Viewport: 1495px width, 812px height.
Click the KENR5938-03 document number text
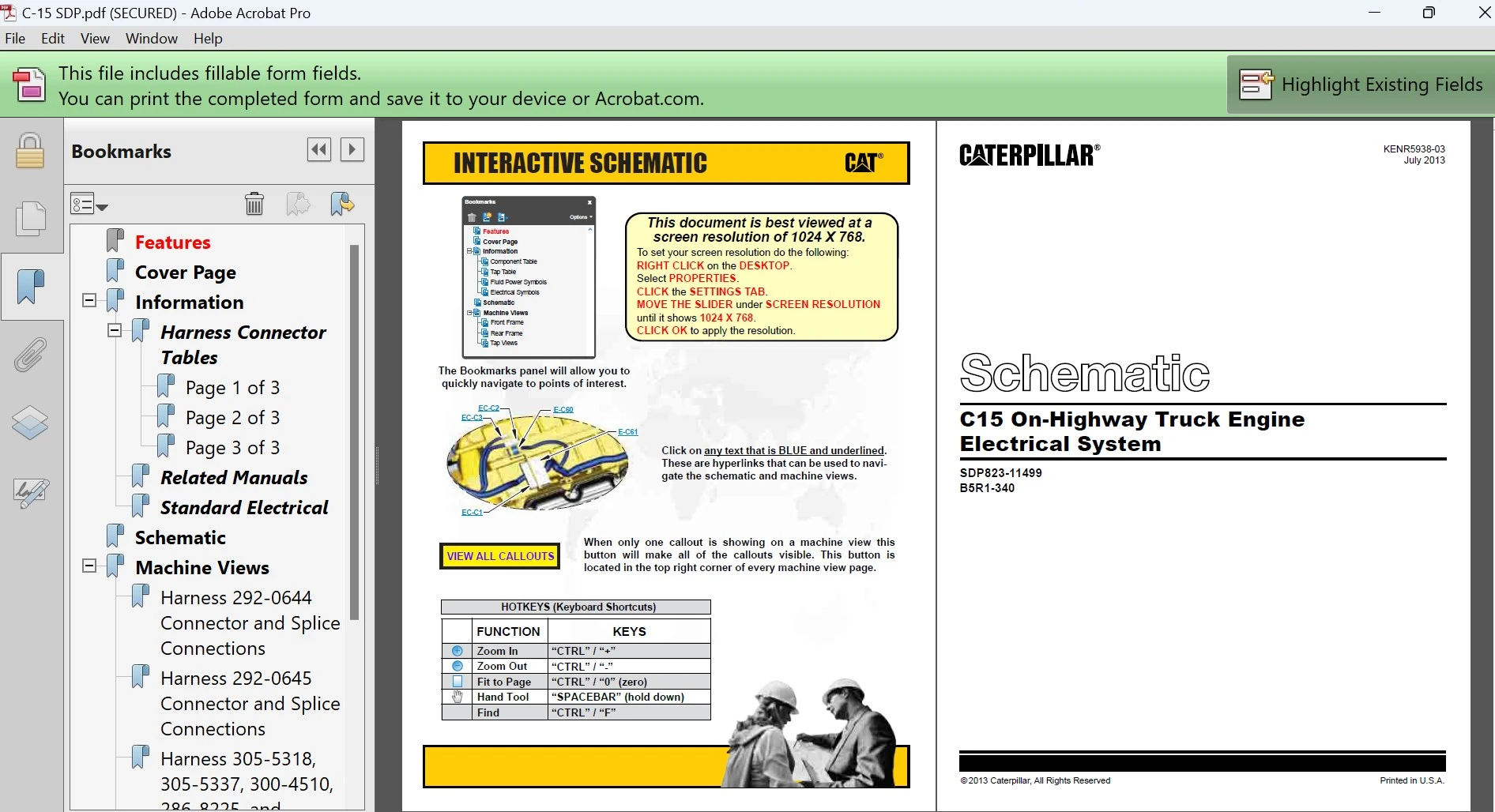(x=1414, y=148)
